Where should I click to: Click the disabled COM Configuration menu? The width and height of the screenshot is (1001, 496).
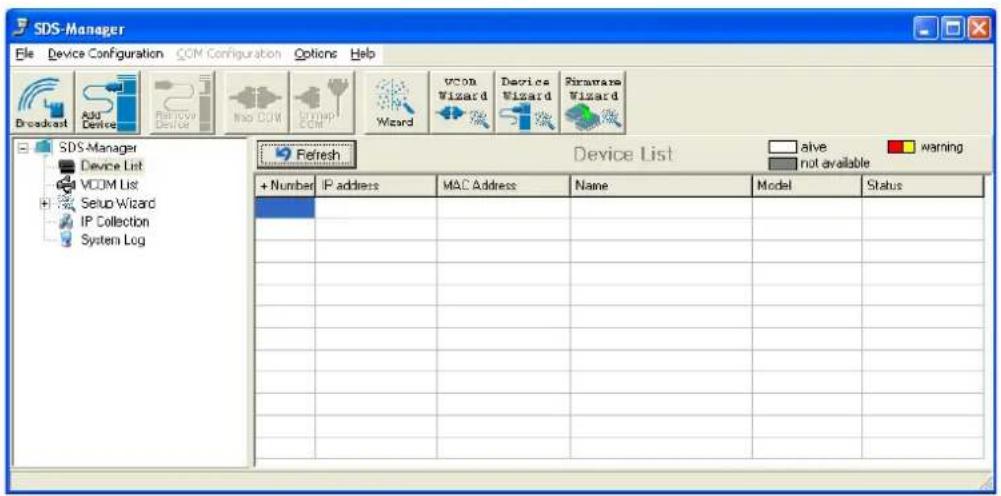[x=229, y=54]
